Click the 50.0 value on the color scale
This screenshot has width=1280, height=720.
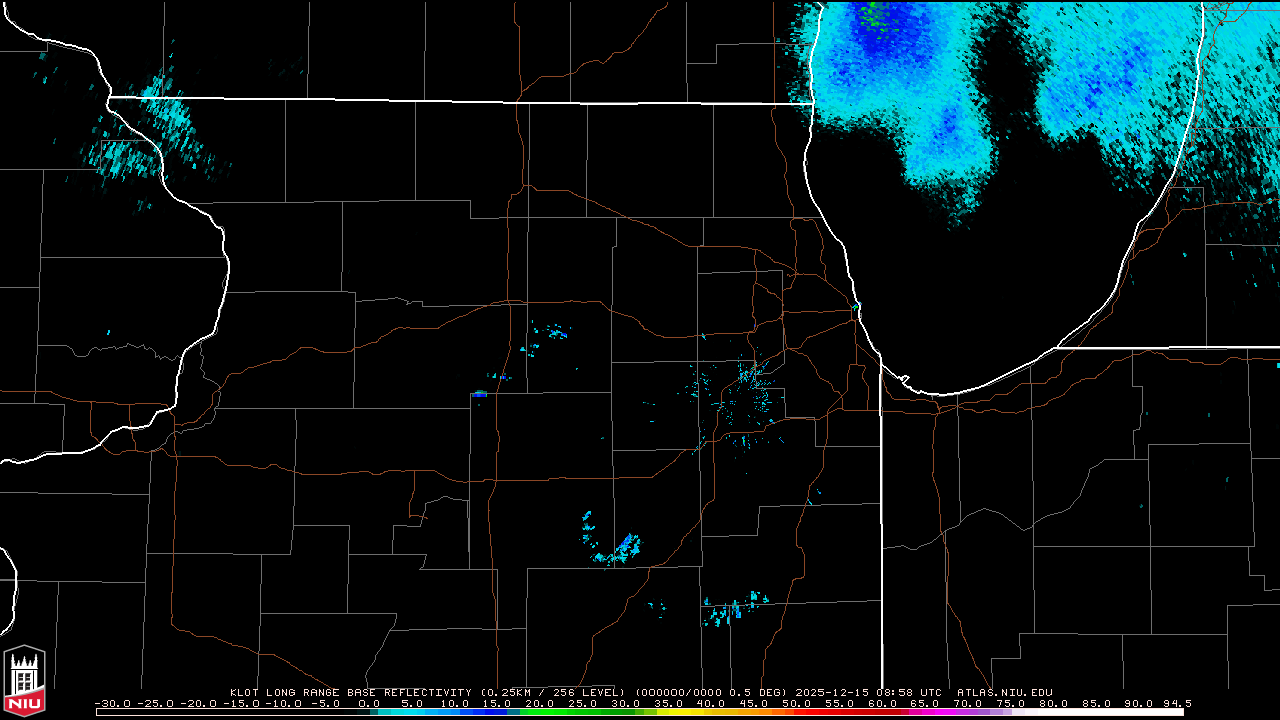(x=796, y=703)
